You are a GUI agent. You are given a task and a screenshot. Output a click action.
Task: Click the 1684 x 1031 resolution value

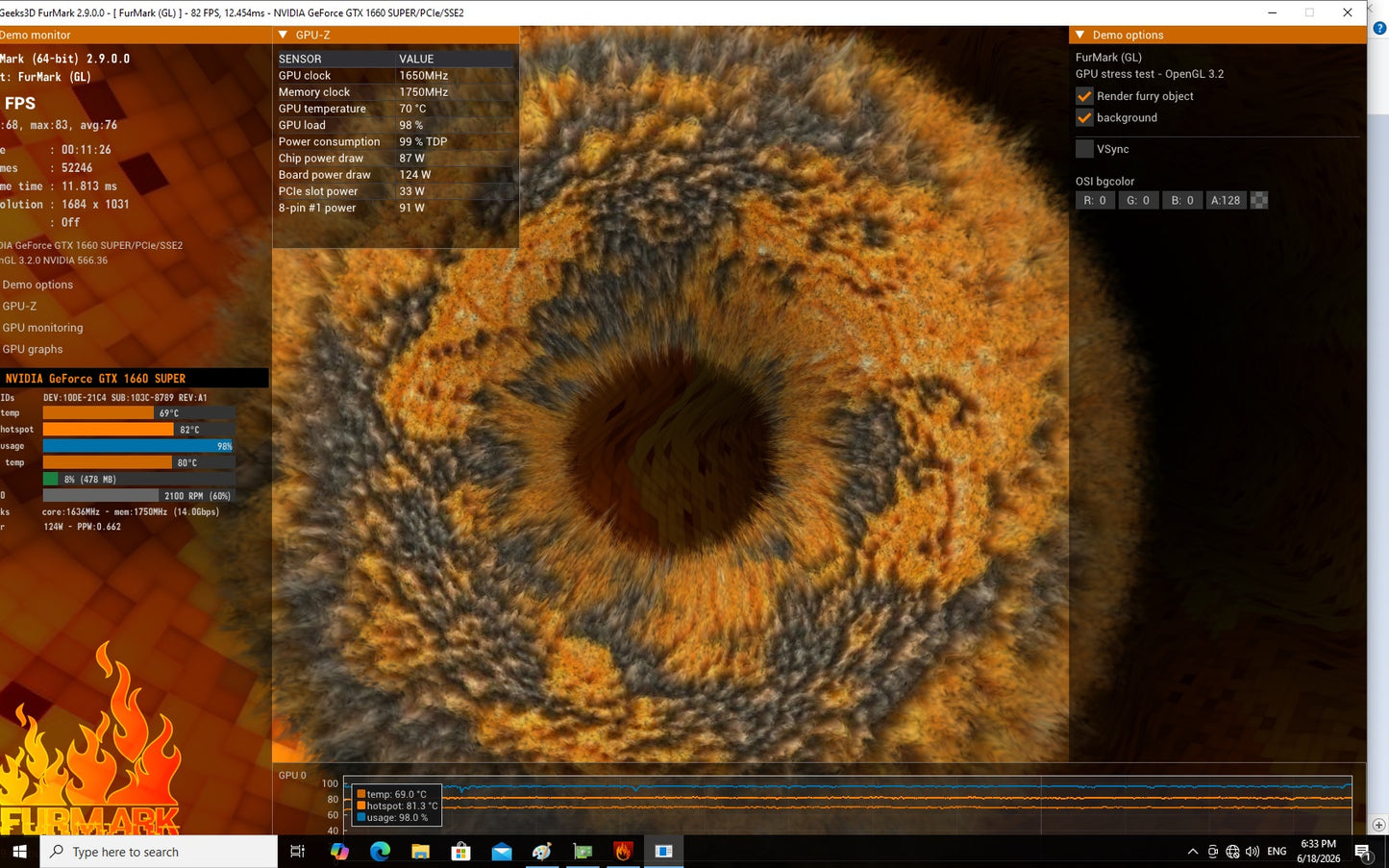tap(95, 204)
